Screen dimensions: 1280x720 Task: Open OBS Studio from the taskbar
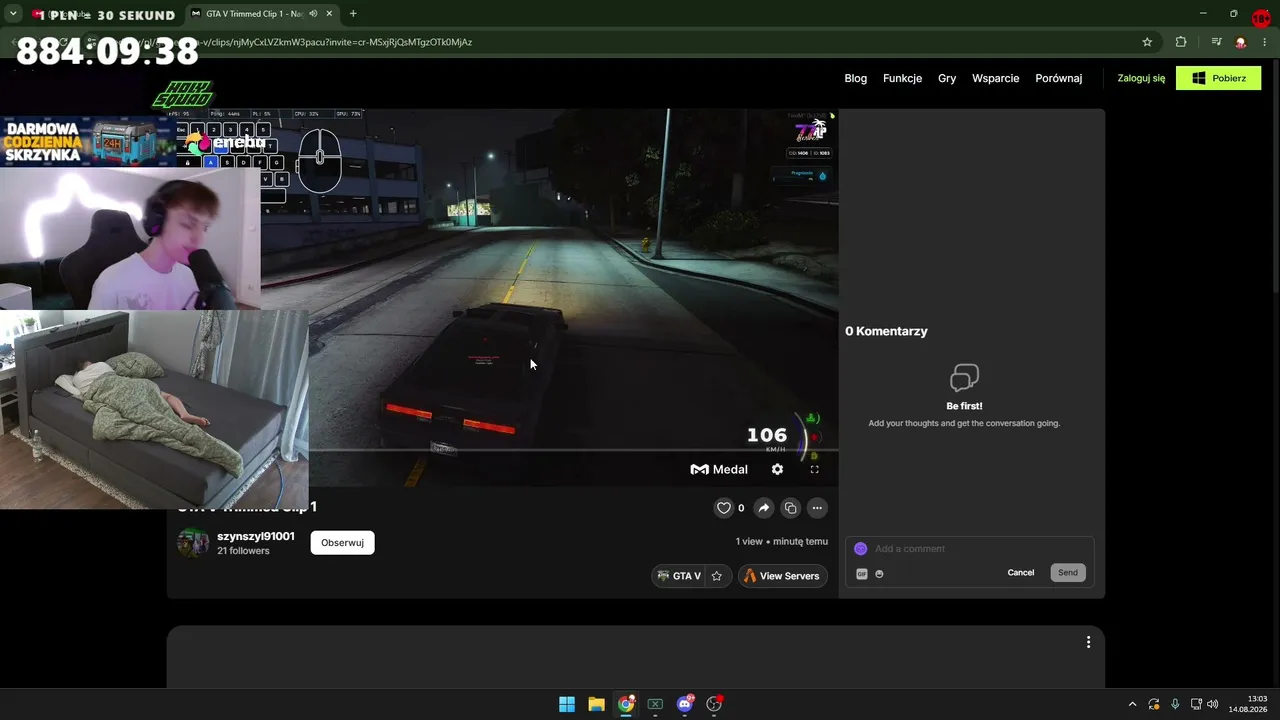tap(714, 704)
